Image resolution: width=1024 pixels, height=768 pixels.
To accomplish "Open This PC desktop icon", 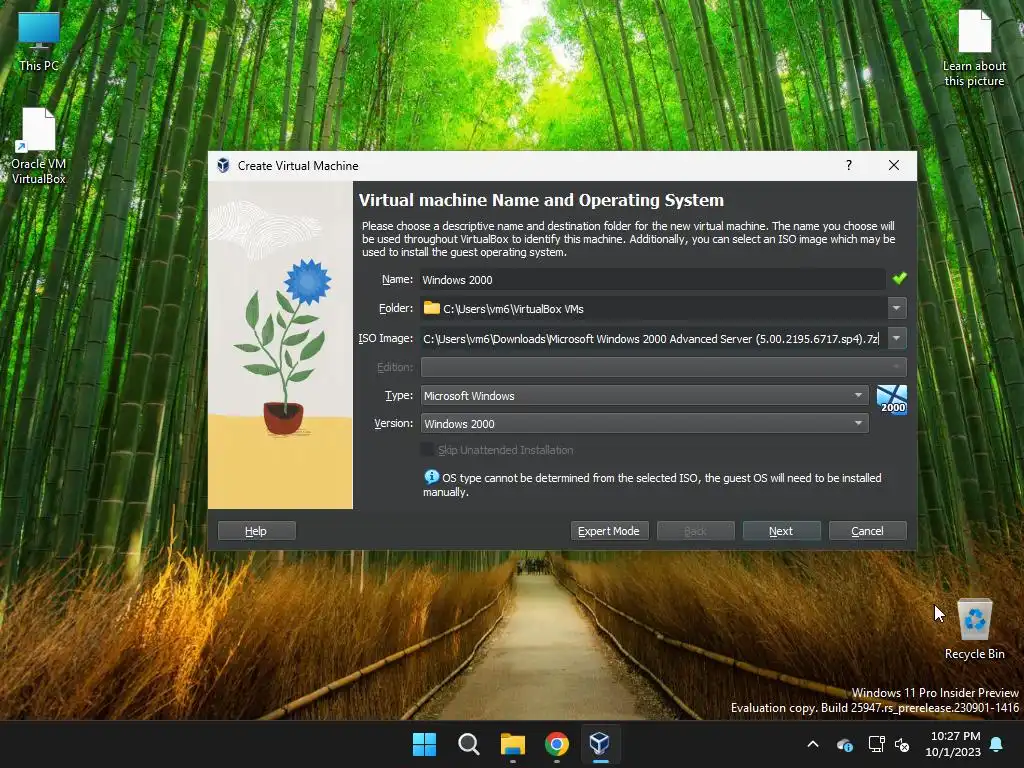I will pos(39,40).
